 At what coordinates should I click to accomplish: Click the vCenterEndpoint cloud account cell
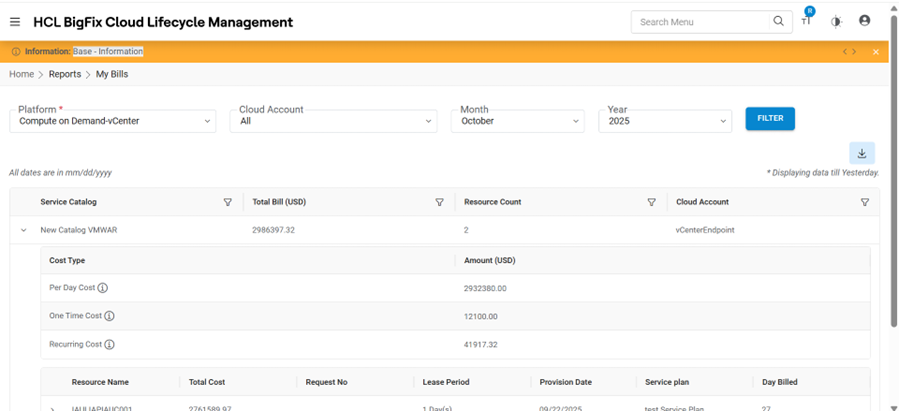click(705, 230)
